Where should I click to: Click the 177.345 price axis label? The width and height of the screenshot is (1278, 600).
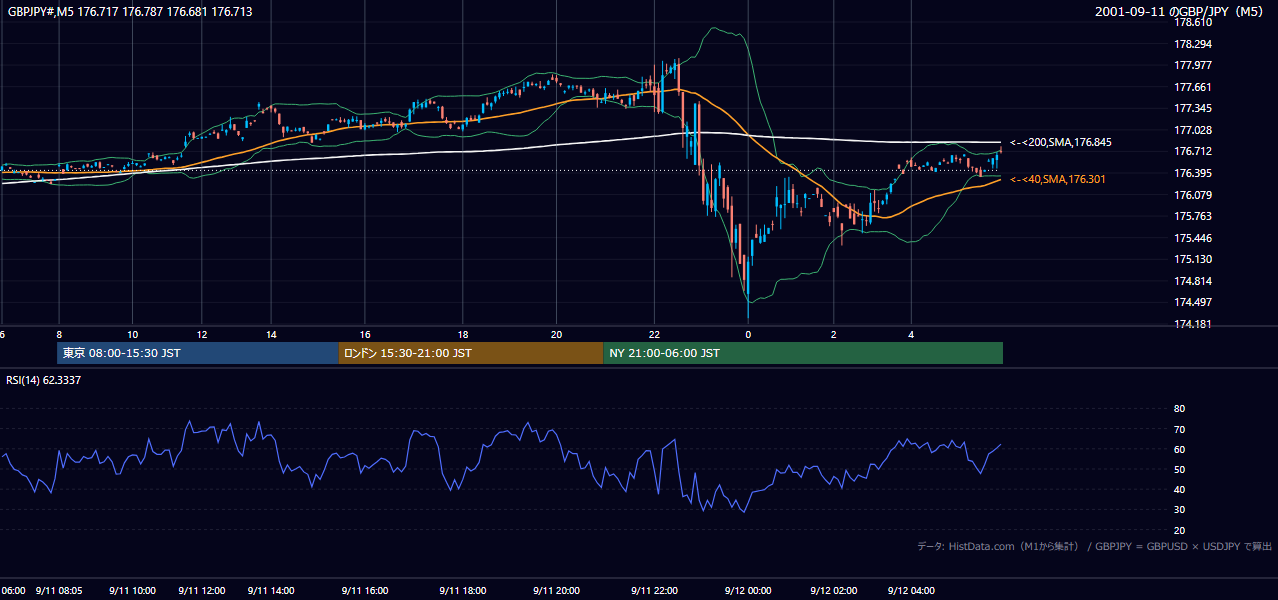(1192, 108)
